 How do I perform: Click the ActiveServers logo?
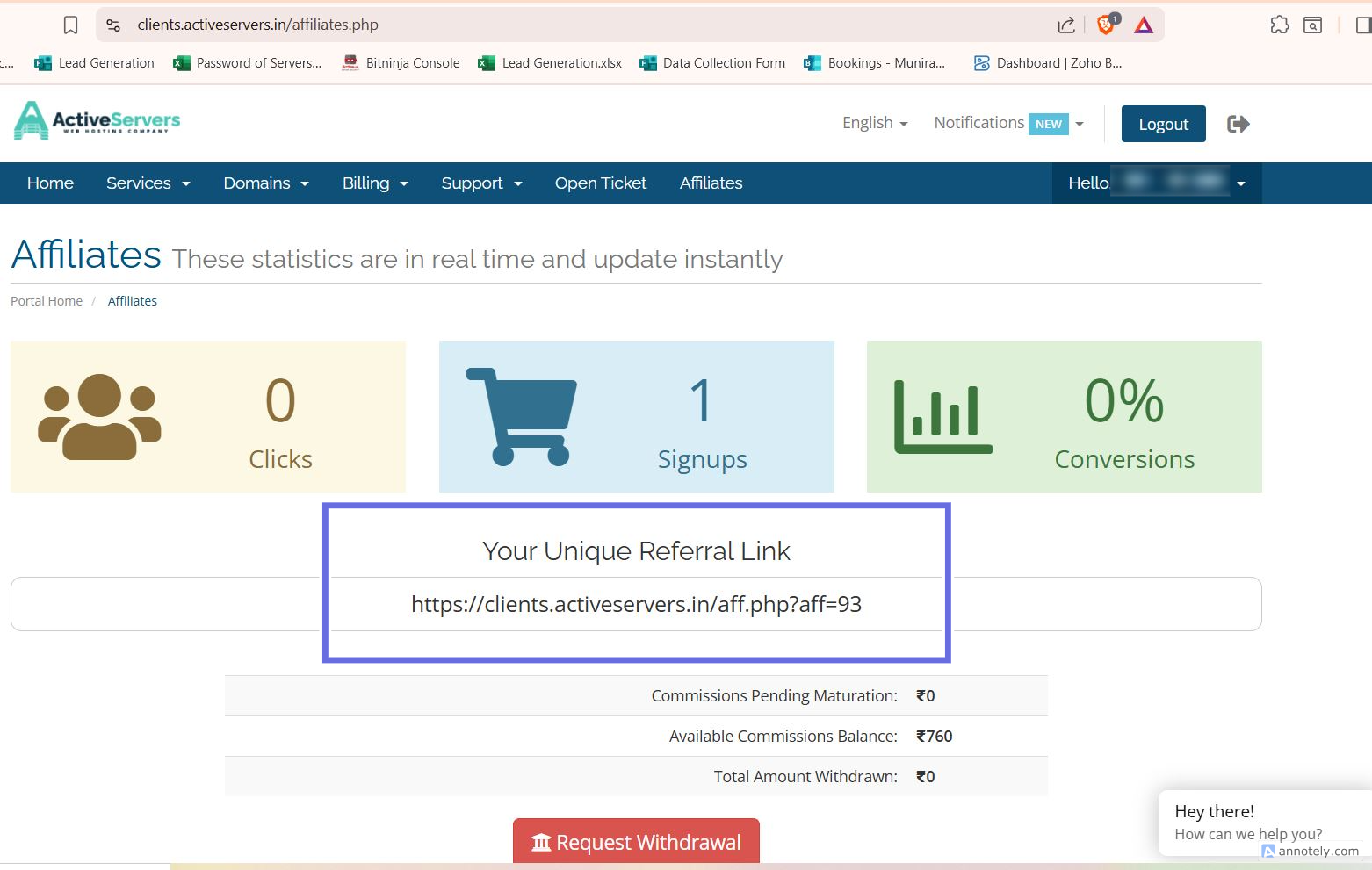point(97,121)
